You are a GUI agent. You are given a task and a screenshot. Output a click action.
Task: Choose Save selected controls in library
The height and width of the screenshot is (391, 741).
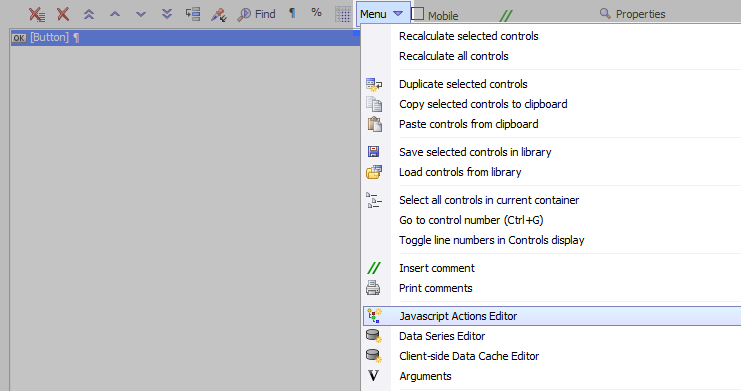(475, 152)
